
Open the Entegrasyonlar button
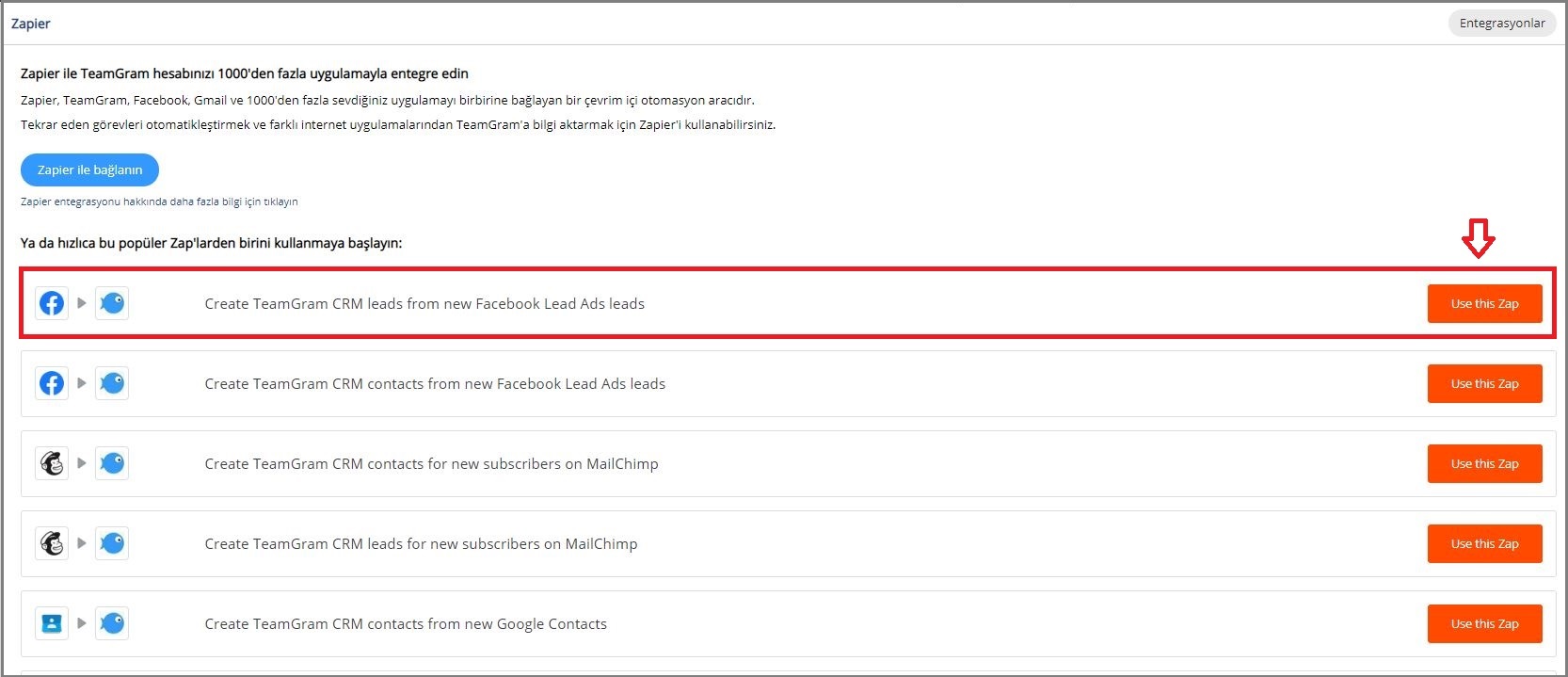1502,24
